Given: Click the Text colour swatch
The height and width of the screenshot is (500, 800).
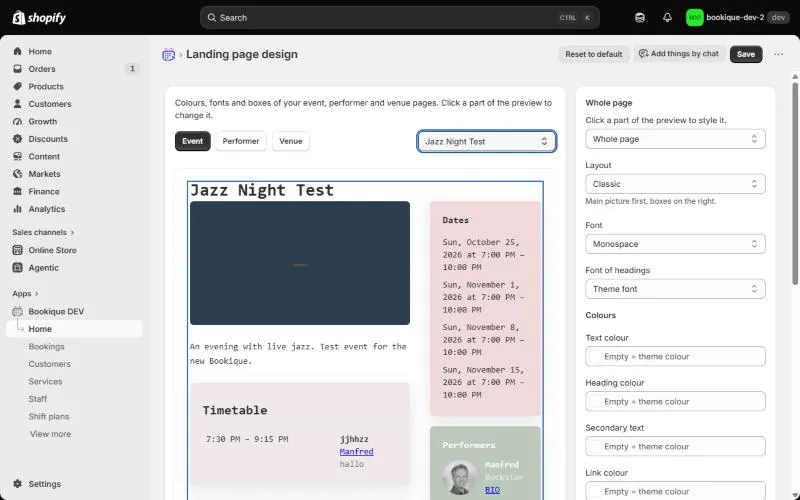Looking at the screenshot, I should point(595,357).
